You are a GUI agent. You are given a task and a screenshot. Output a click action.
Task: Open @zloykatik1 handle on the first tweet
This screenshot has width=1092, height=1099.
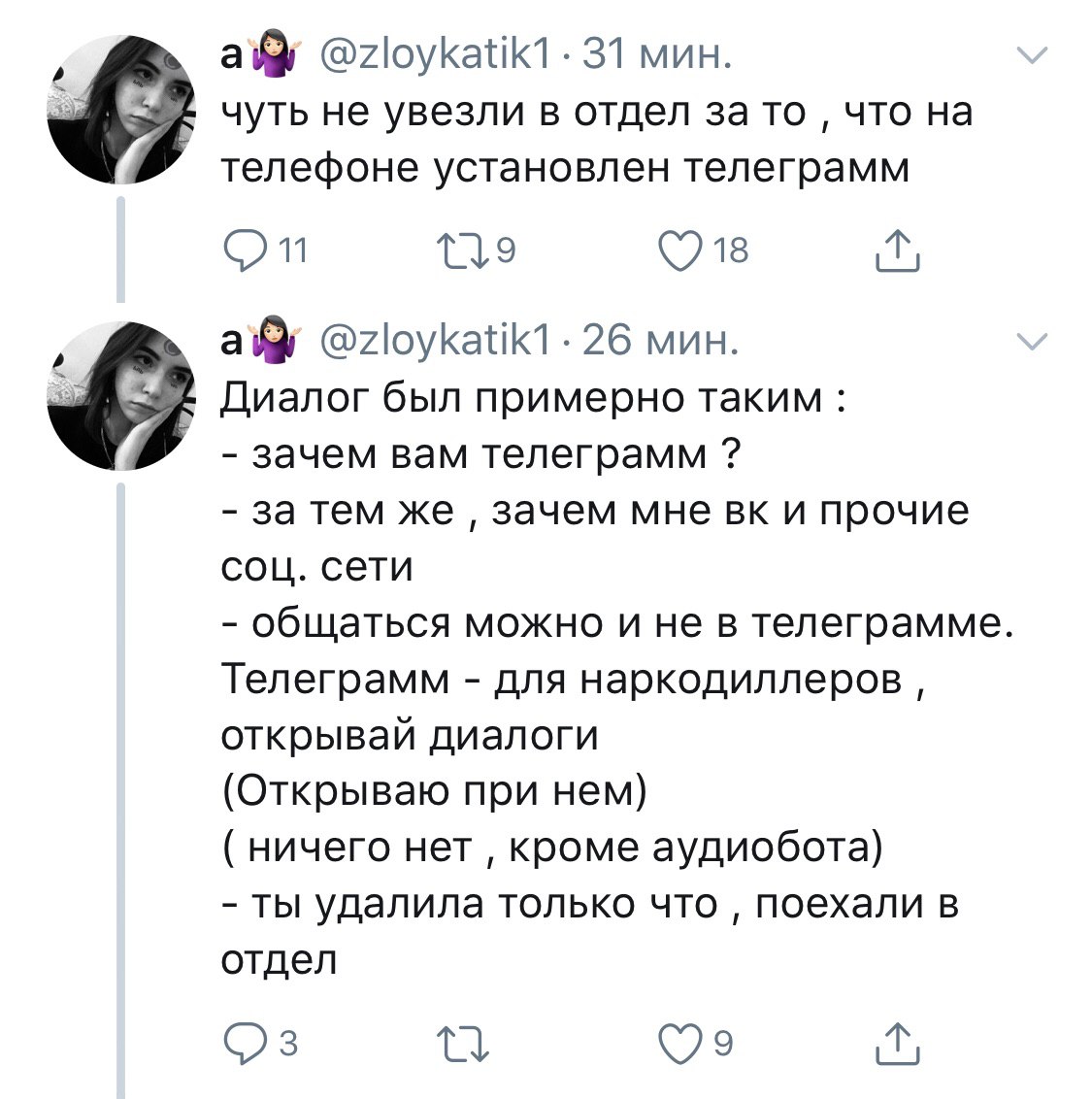(x=433, y=56)
